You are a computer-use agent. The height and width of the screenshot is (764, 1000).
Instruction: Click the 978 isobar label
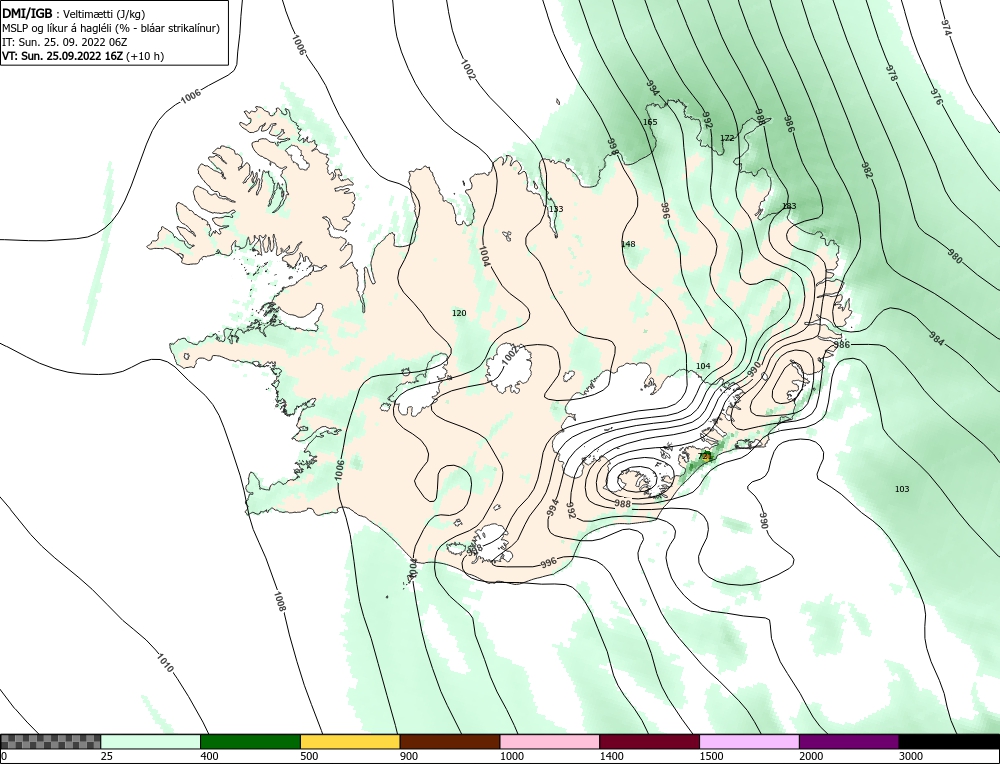click(891, 73)
